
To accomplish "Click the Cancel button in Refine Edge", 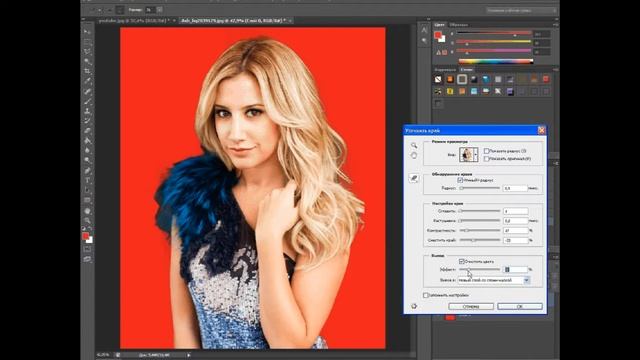I will click(x=471, y=306).
